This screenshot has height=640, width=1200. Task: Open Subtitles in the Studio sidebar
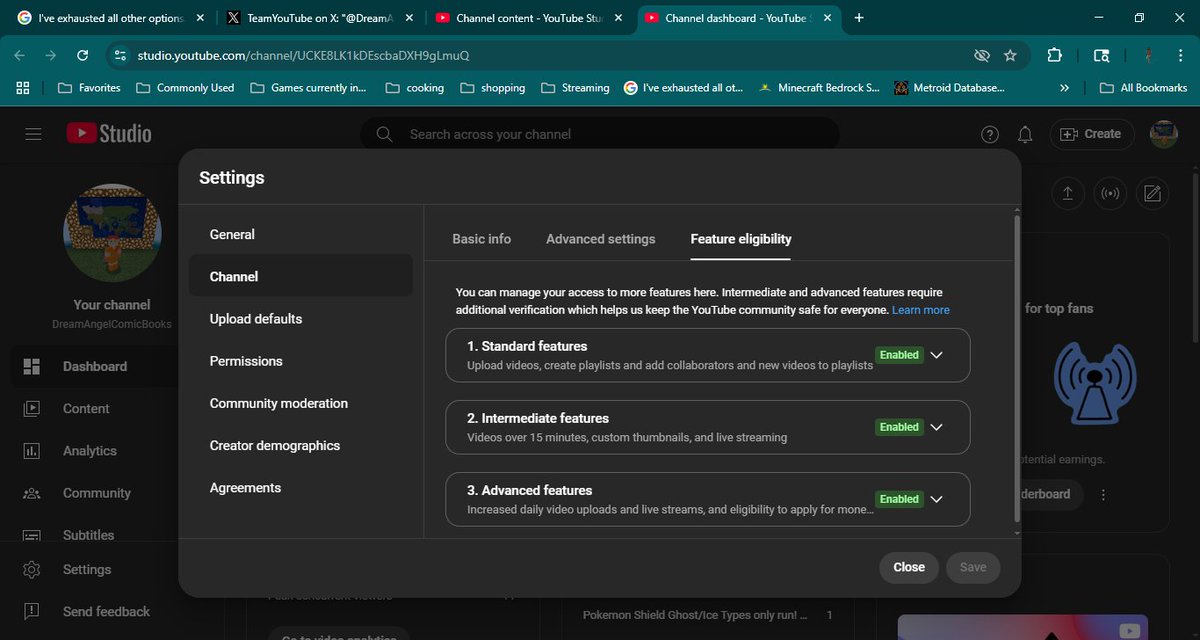coord(89,534)
